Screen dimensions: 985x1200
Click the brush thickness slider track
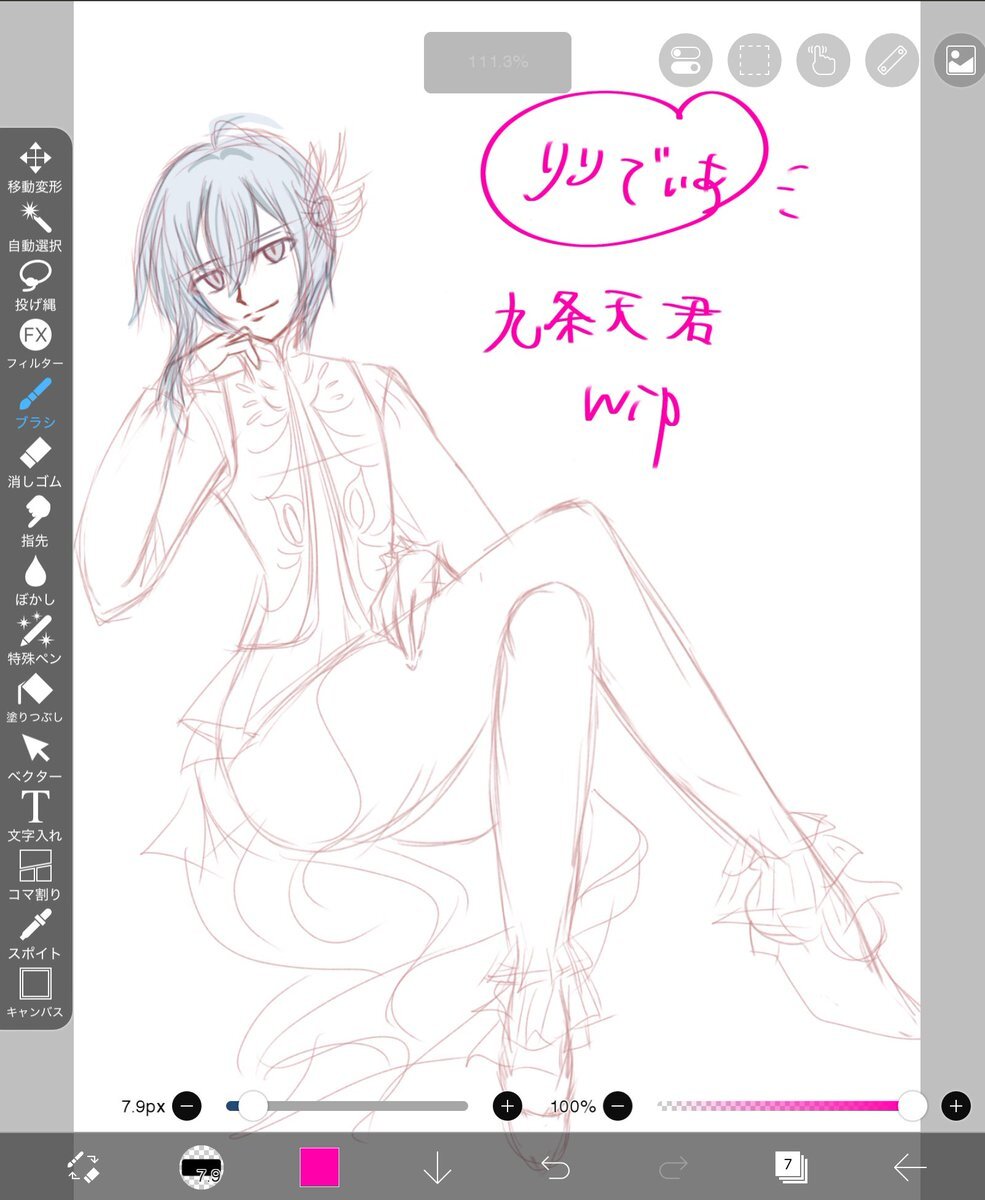[348, 1106]
